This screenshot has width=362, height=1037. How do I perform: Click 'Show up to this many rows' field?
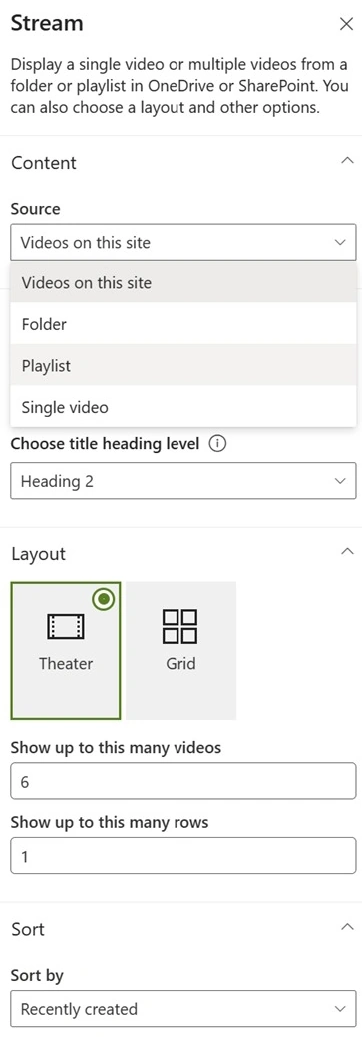click(x=183, y=856)
